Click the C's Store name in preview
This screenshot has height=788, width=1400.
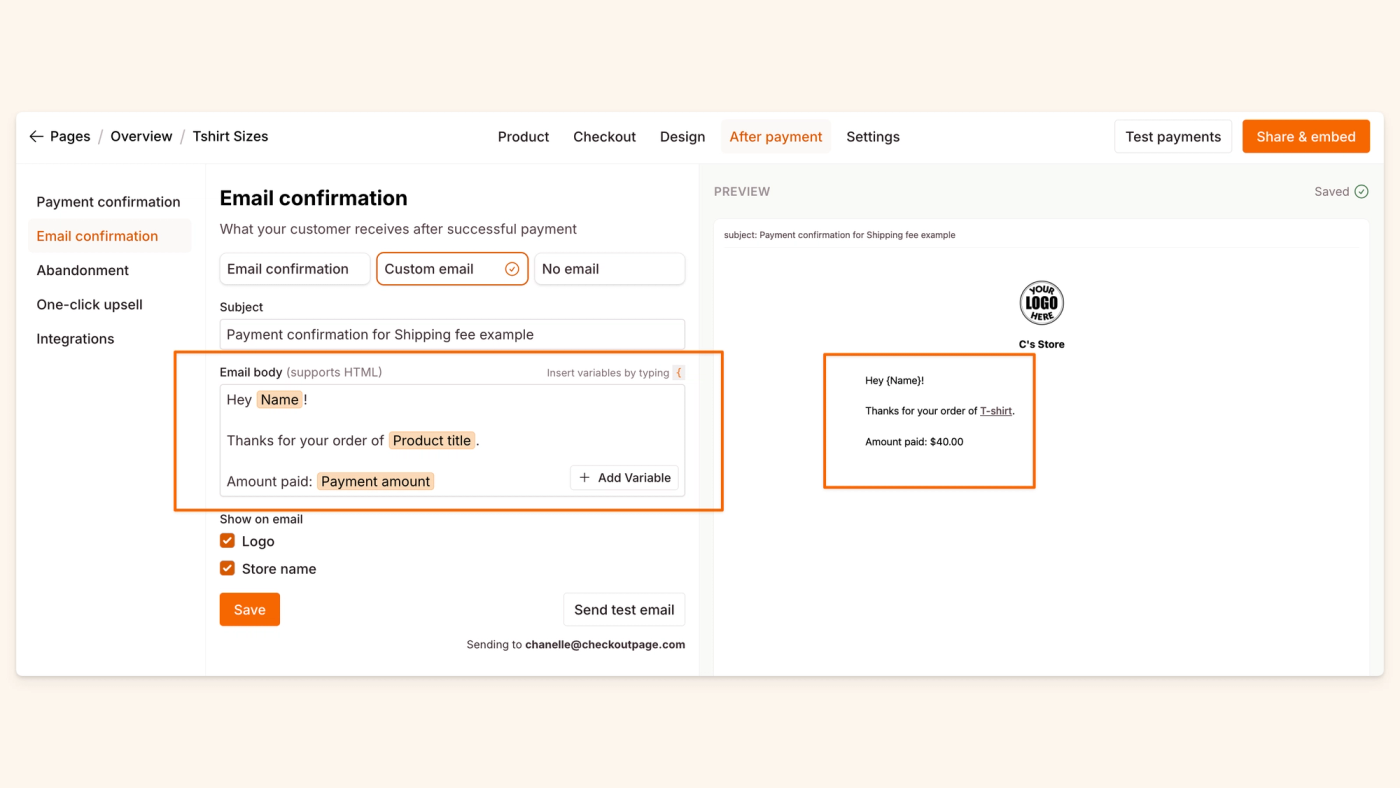pyautogui.click(x=1041, y=345)
